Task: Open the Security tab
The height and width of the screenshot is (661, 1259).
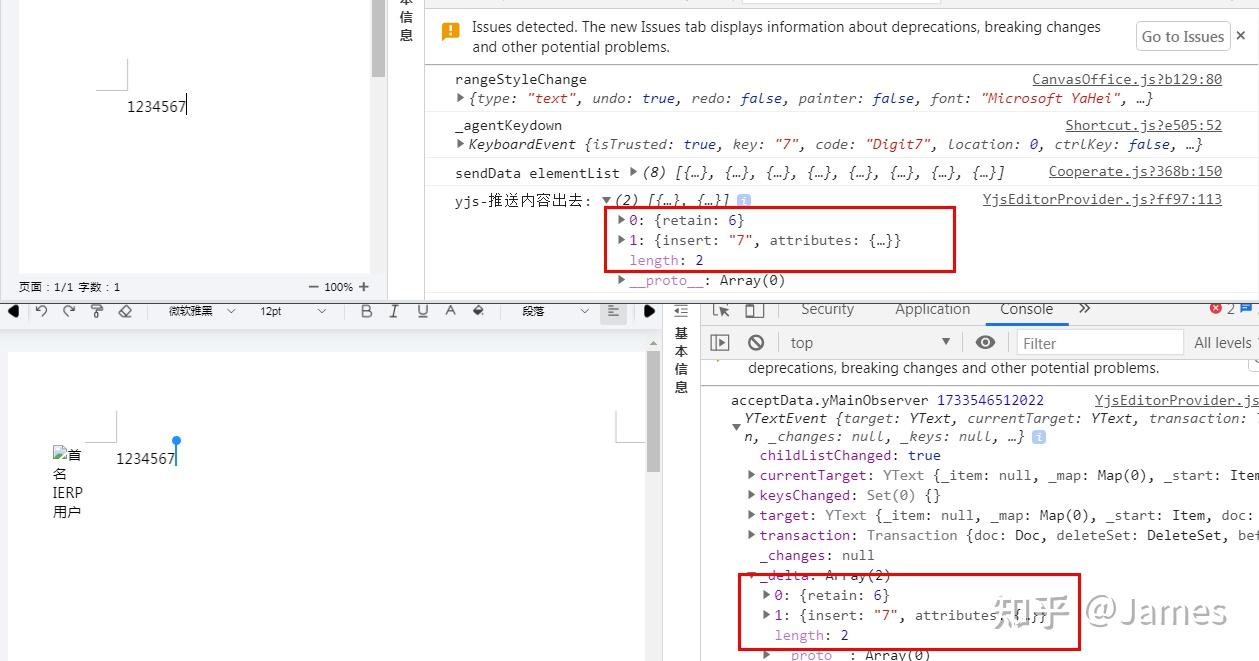Action: 827,310
